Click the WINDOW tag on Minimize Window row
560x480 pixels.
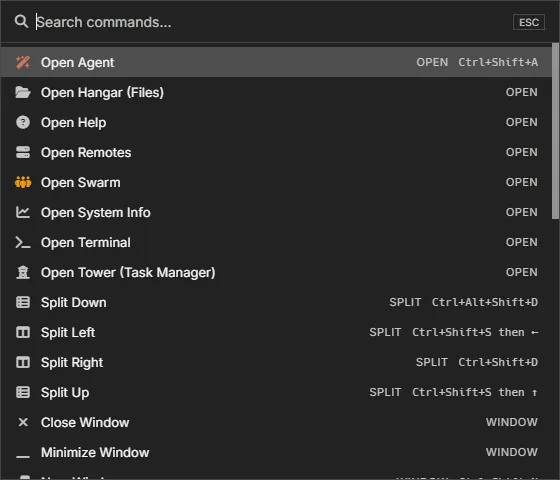pos(511,452)
